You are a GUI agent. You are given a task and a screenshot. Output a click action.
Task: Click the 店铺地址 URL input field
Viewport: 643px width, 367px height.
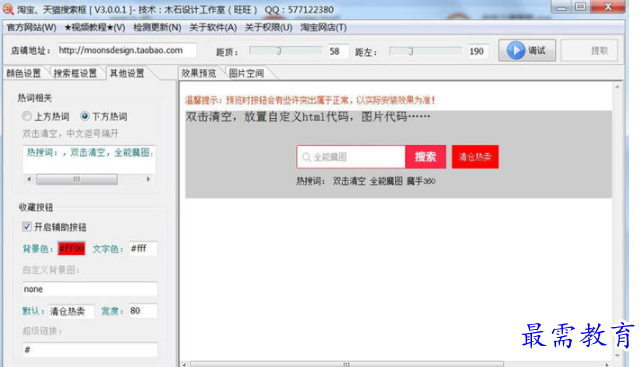tap(126, 50)
